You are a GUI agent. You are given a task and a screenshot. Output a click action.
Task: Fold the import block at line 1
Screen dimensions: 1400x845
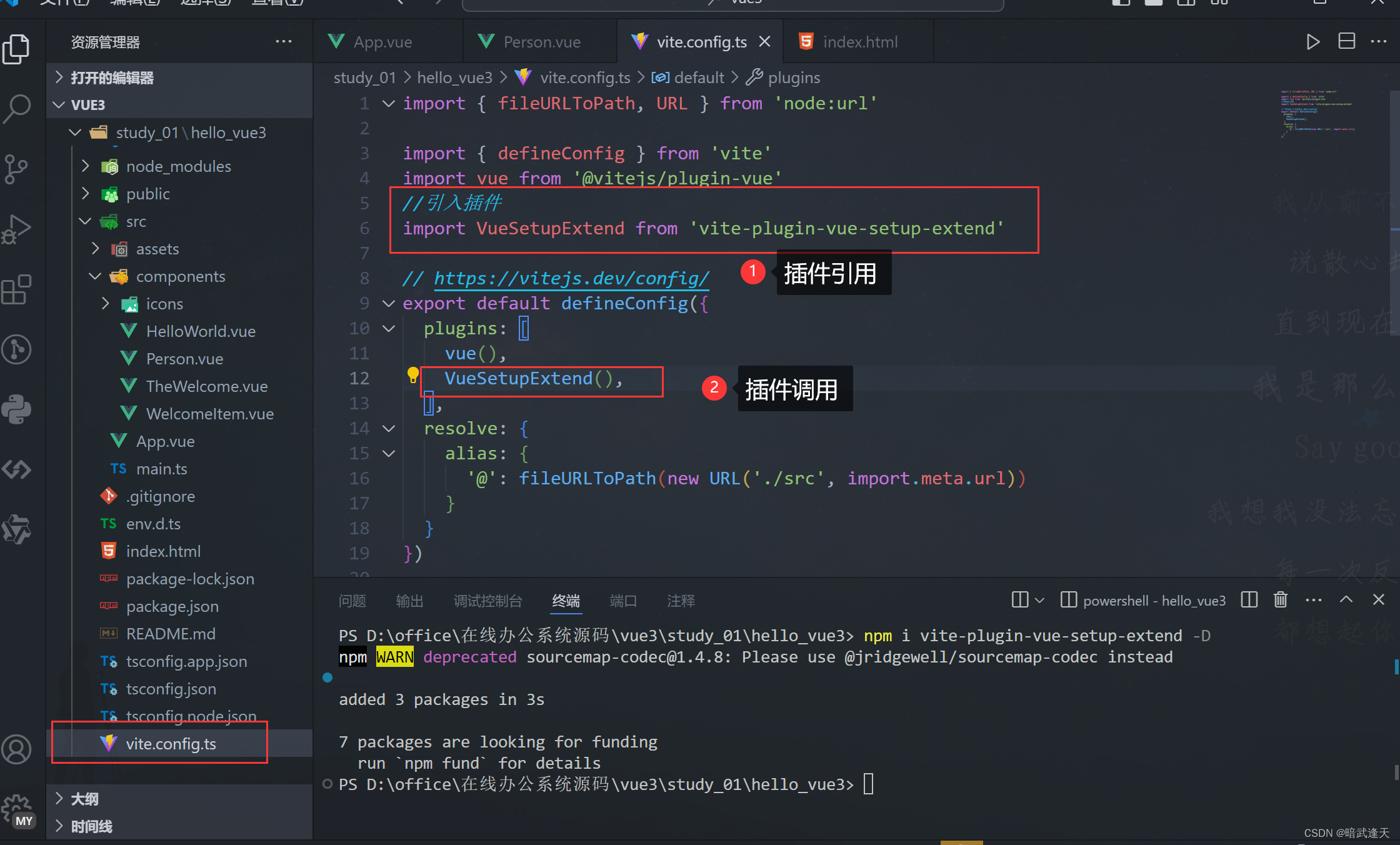click(388, 103)
